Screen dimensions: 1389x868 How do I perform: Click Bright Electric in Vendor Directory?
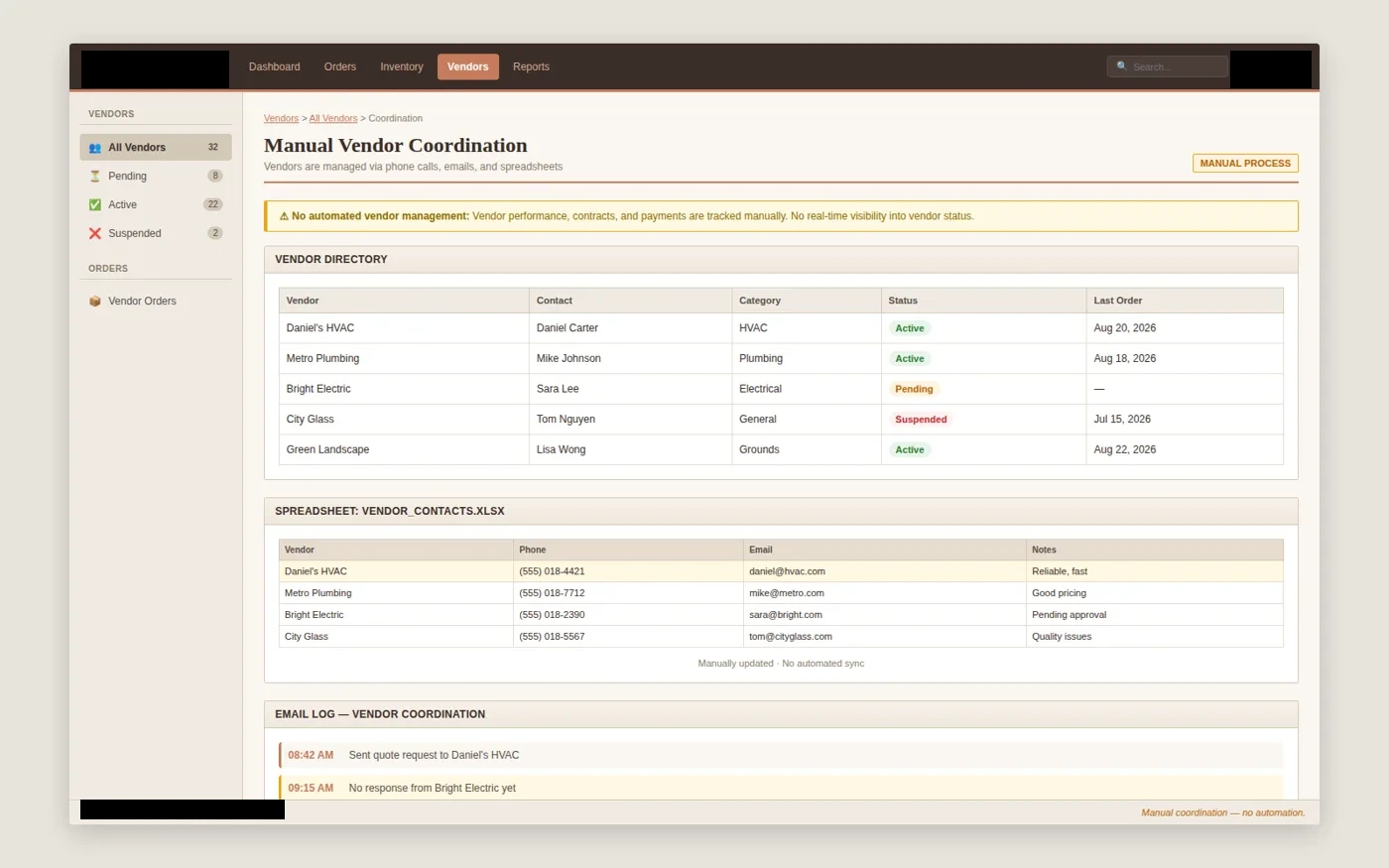(x=318, y=389)
